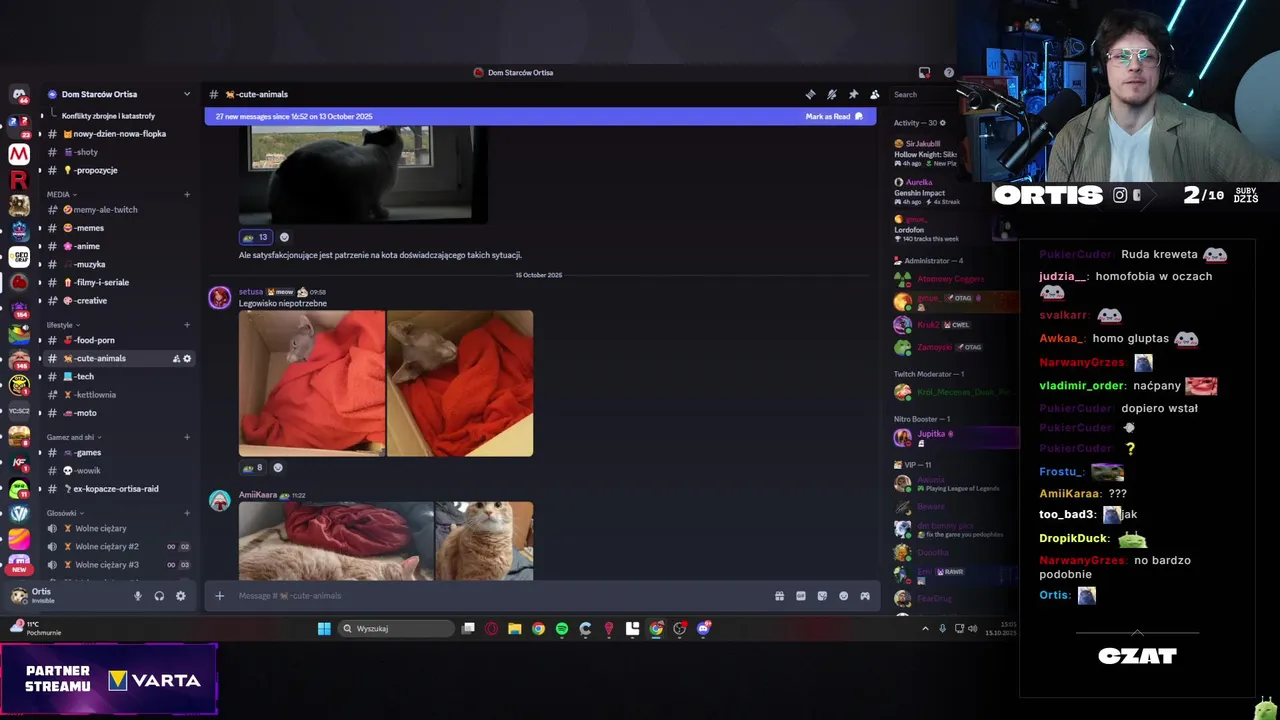This screenshot has width=1280, height=720.
Task: Collapse the MEDIA category
Action: 61,195
